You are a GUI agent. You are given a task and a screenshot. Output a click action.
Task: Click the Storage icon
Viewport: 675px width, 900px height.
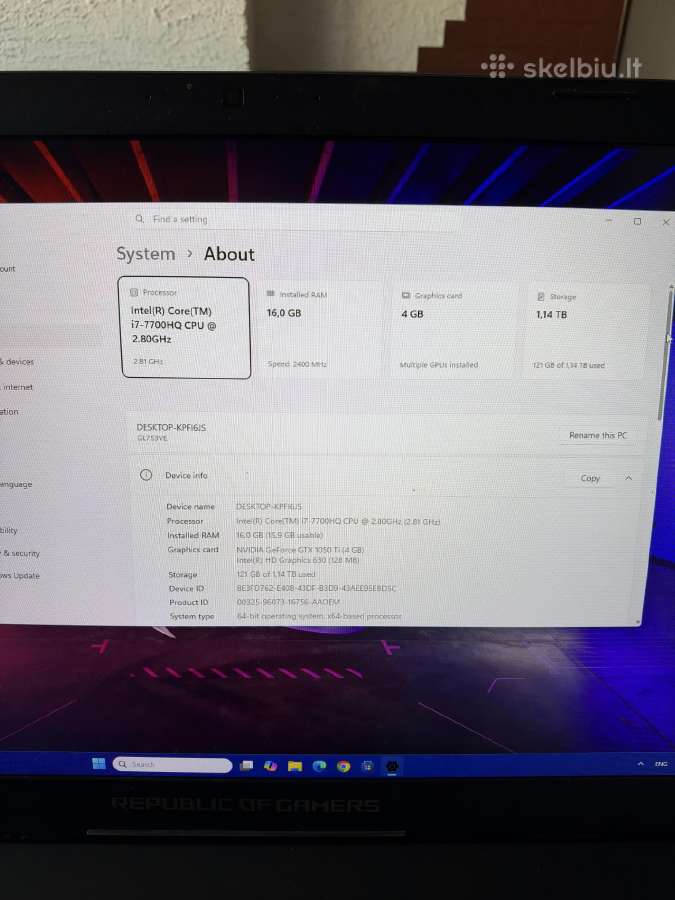coord(541,296)
